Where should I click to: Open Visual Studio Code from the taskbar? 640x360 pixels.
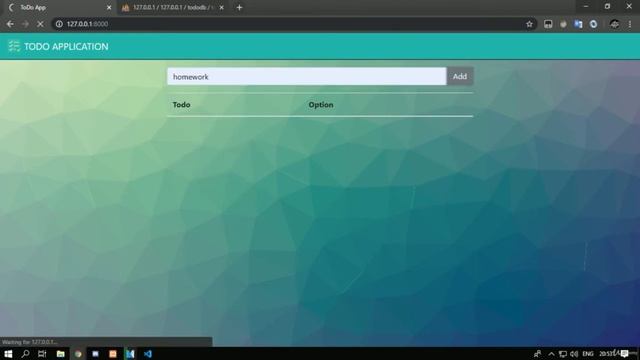pos(148,354)
